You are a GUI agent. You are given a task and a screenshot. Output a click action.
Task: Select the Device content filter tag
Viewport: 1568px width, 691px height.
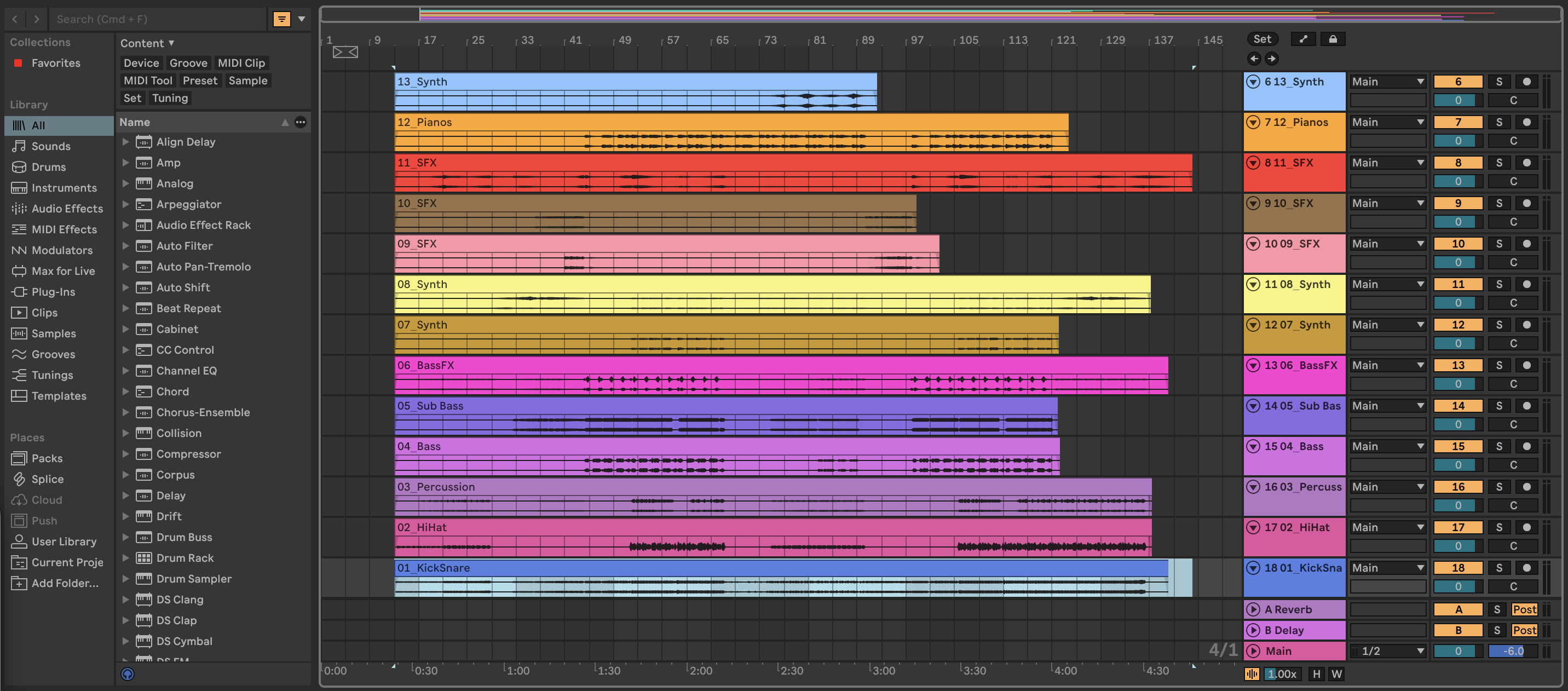tap(141, 63)
